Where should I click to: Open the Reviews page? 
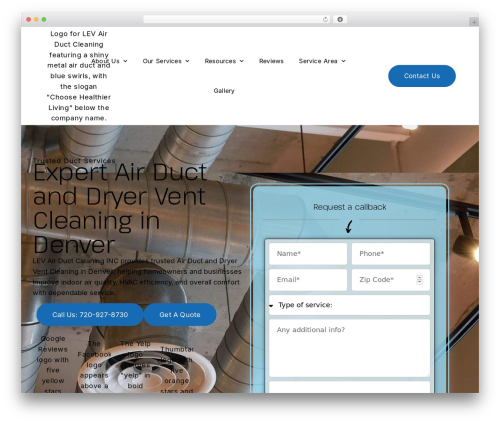click(x=271, y=61)
